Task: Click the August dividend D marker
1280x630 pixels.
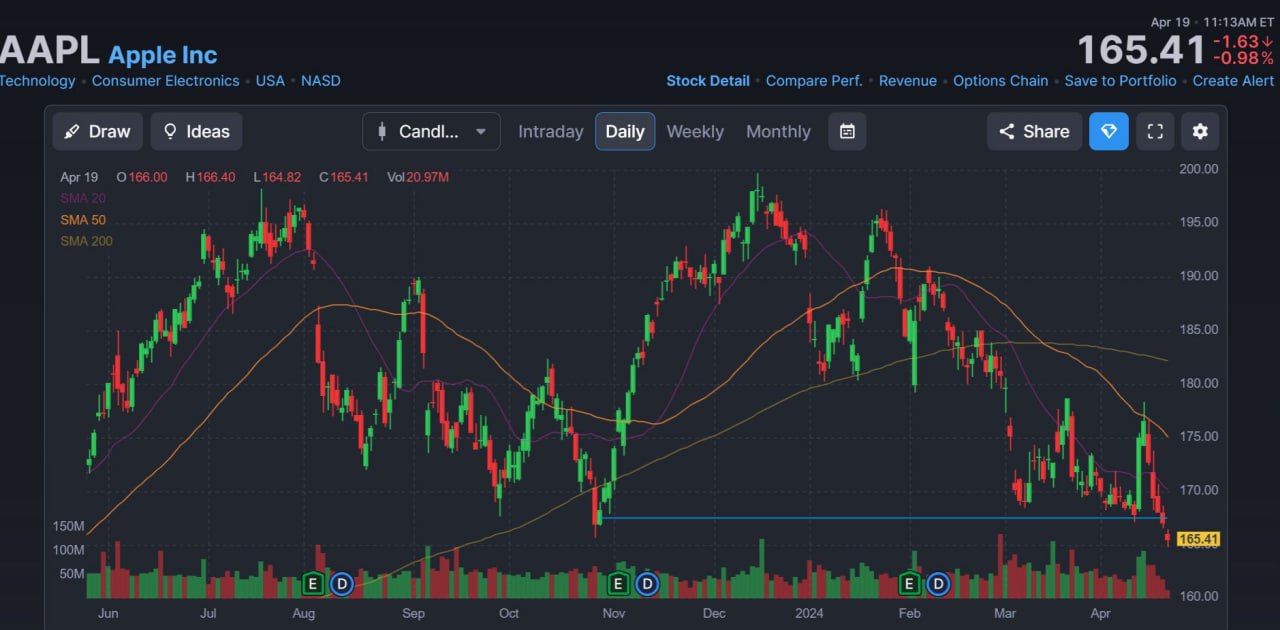Action: coord(342,583)
